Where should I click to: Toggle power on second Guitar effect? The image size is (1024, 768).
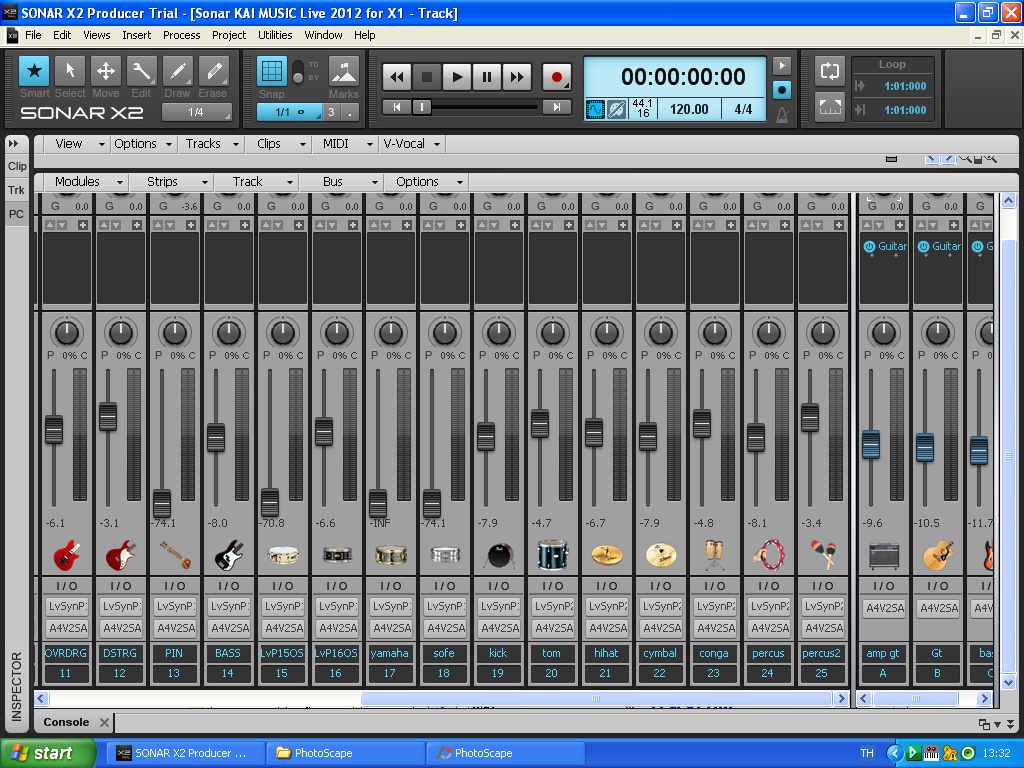point(923,246)
